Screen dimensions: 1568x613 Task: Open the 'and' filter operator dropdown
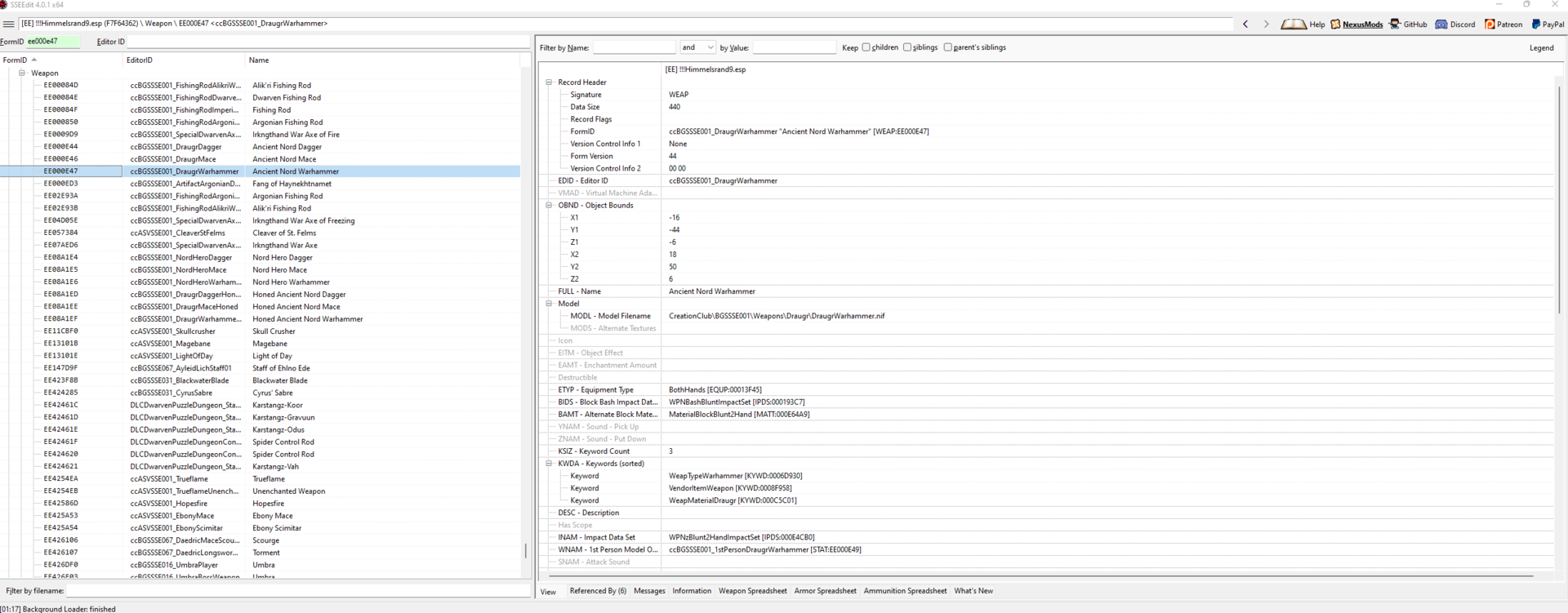(x=698, y=47)
